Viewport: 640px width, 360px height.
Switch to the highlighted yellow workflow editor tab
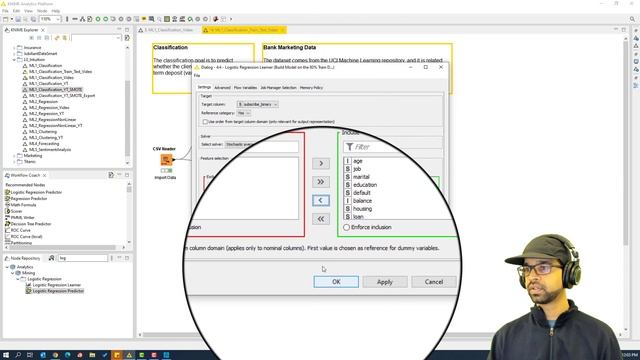point(244,30)
